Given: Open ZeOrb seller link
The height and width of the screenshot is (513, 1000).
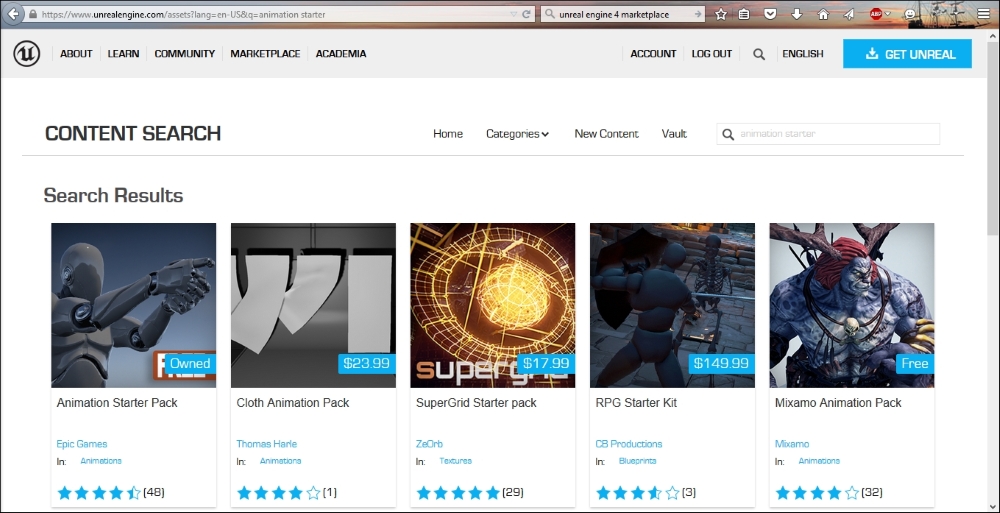Looking at the screenshot, I should coord(429,444).
